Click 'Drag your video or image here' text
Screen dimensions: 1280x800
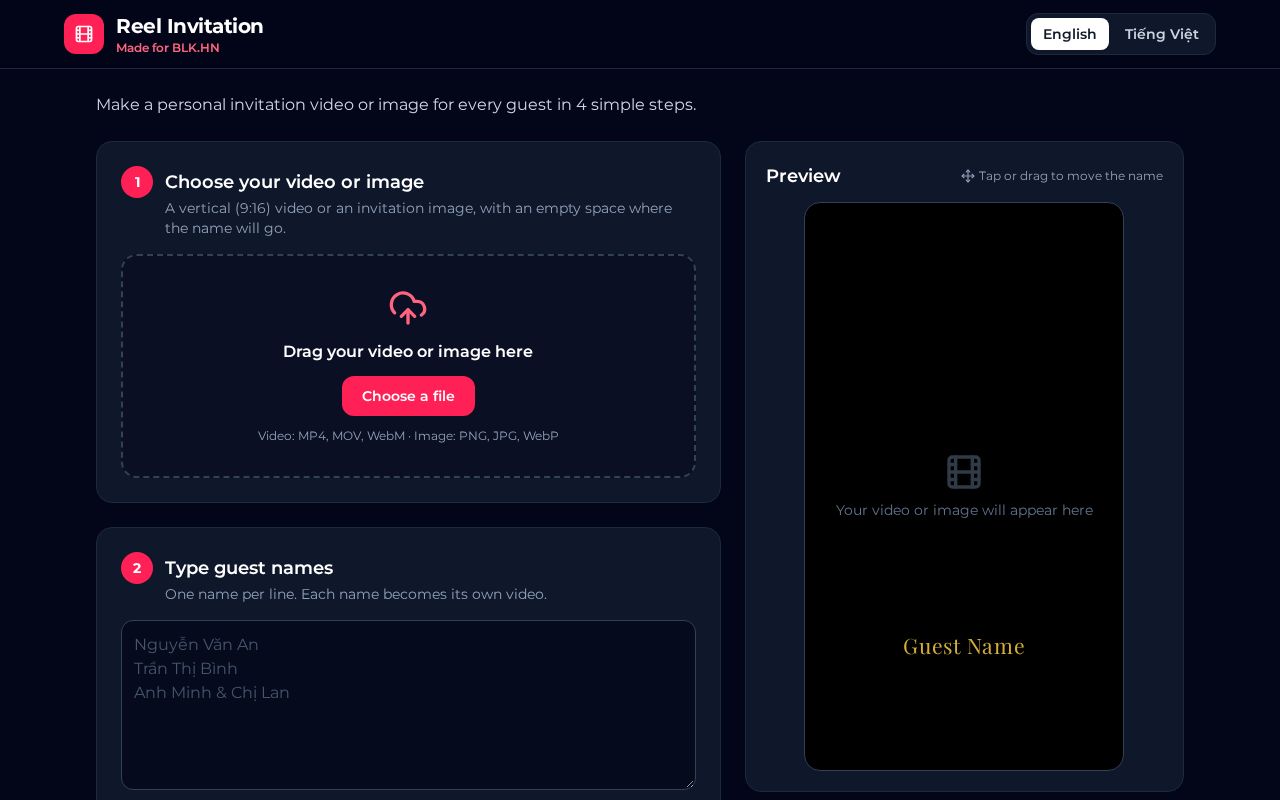pos(408,352)
